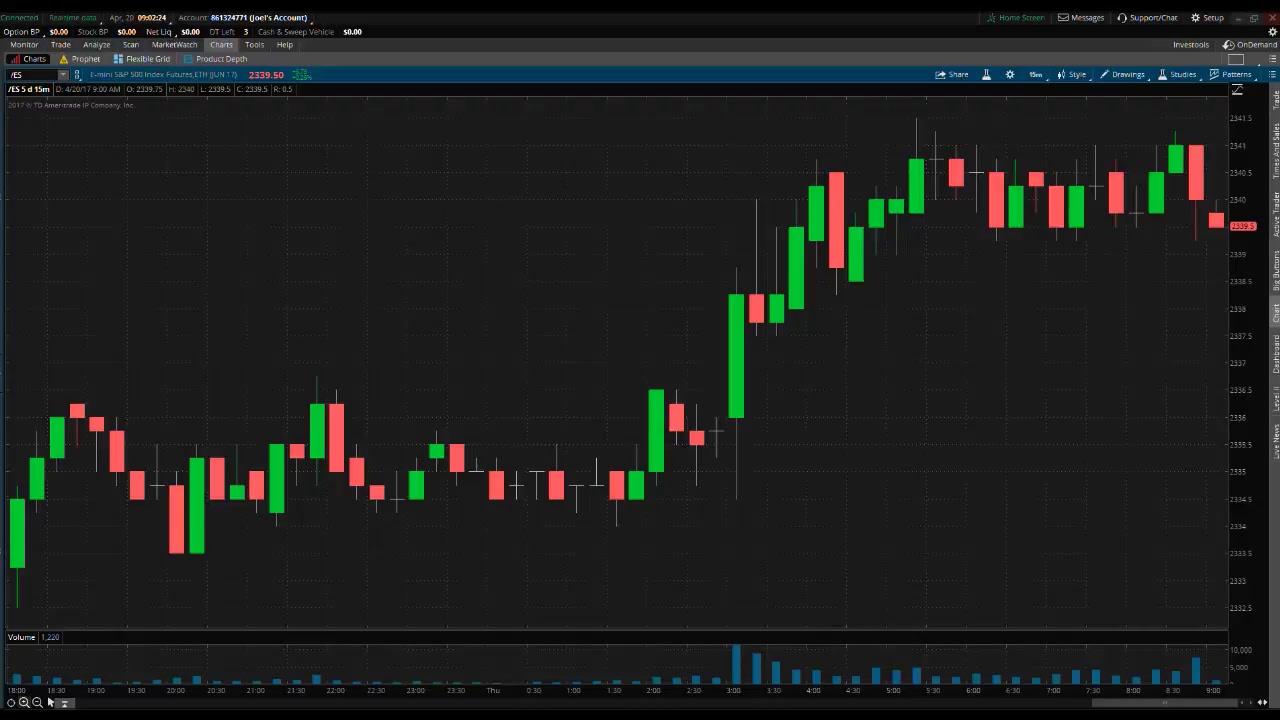Open the Flexible Grid sub-tab
Screen dimensions: 1280x720
(141, 59)
